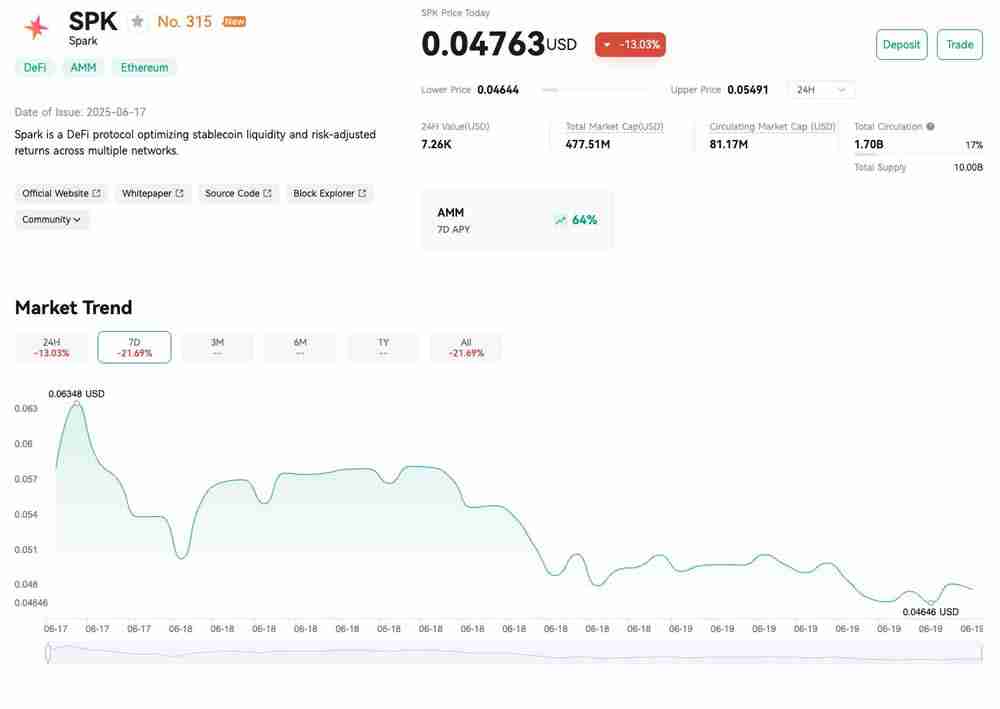1000x709 pixels.
Task: Expand the Community dropdown
Action: 51,219
